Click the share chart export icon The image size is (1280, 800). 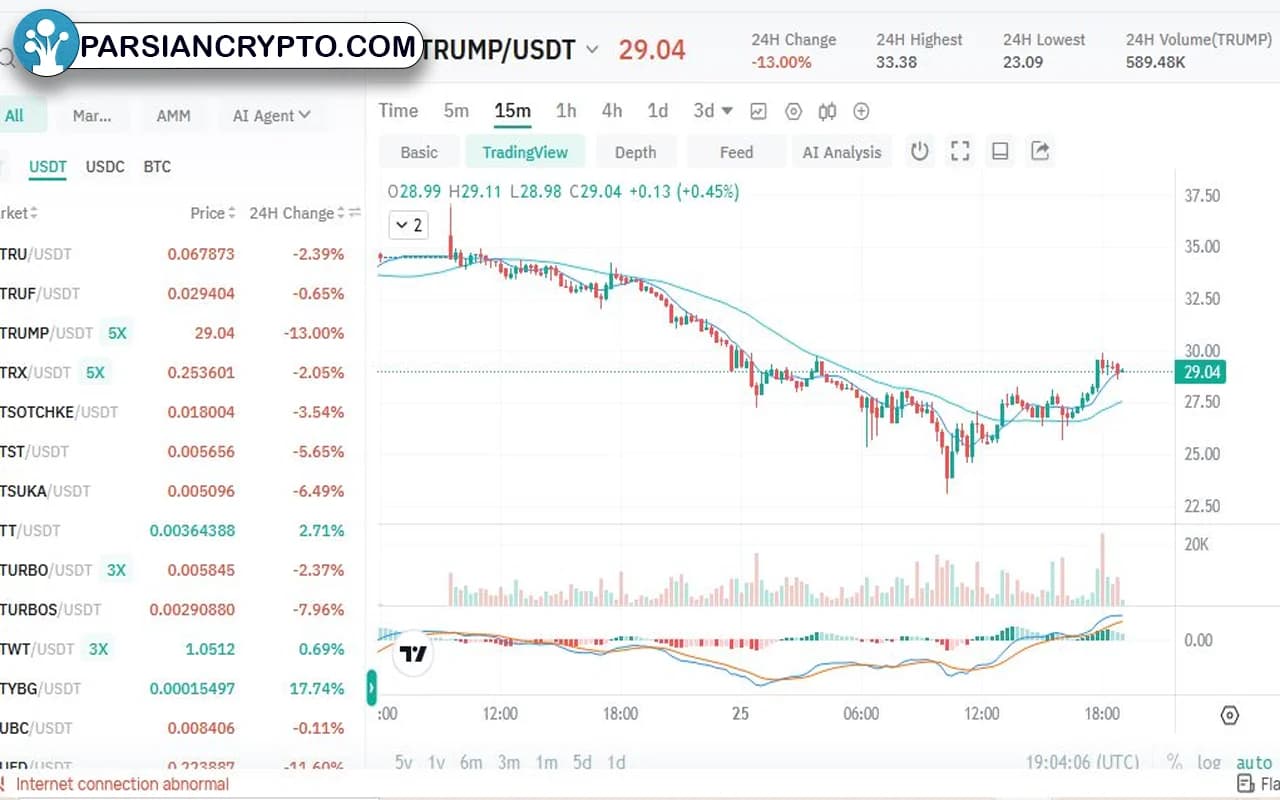coord(1039,151)
